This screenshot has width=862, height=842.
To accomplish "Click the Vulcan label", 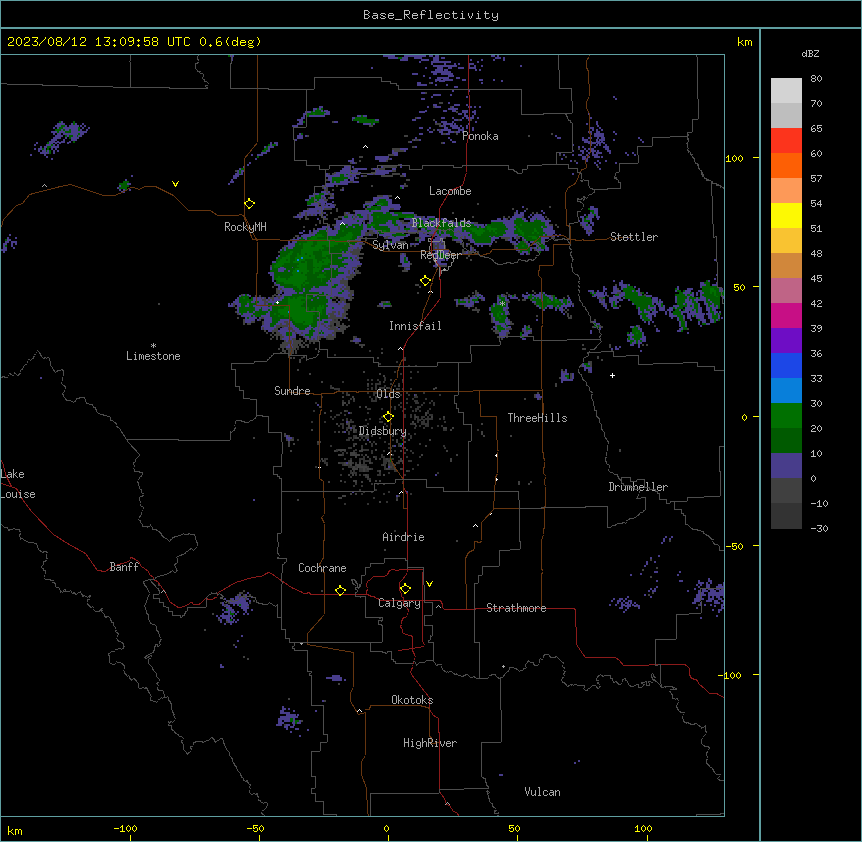I will 542,792.
